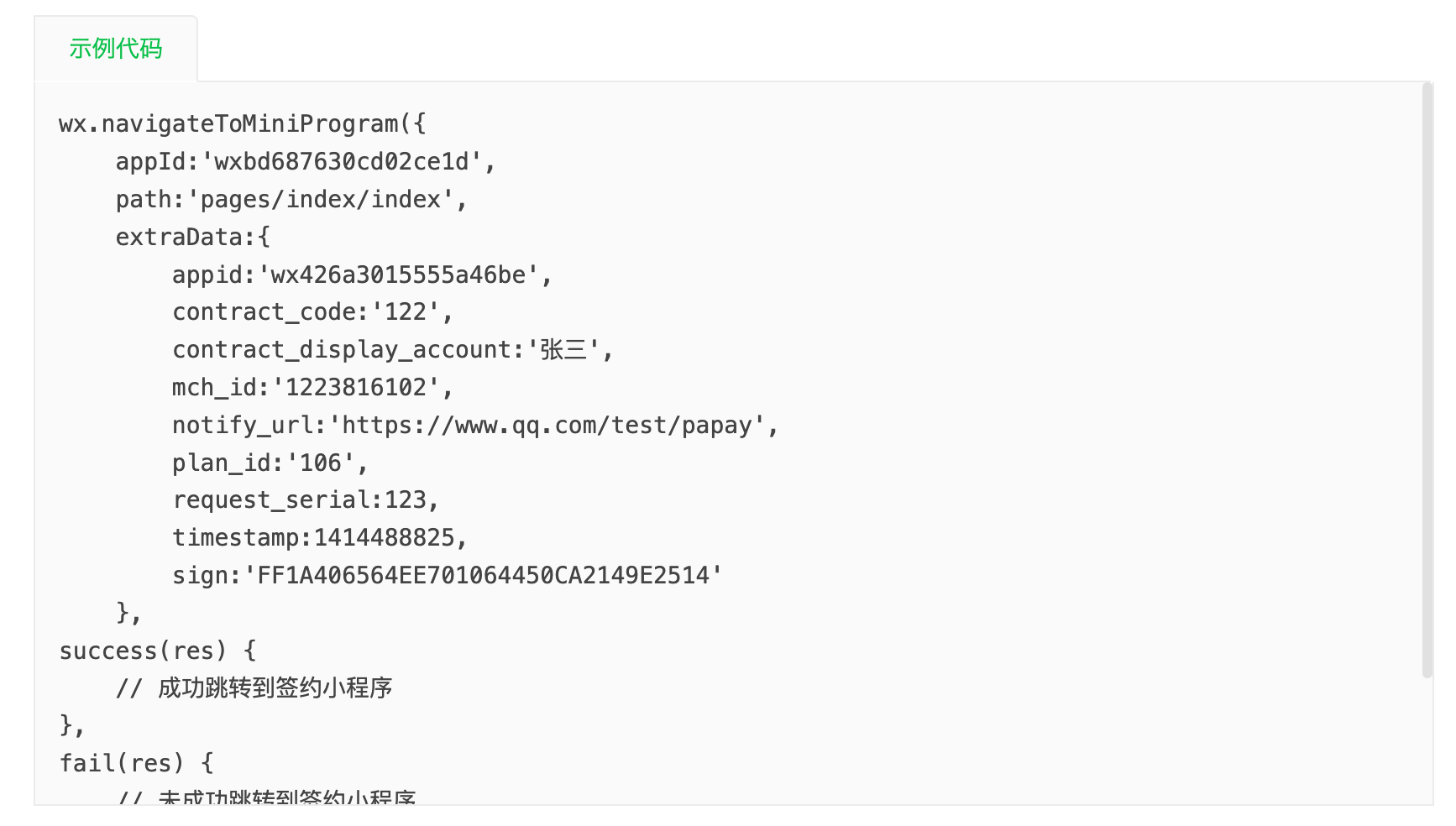Click the sign 'FF1A406564EE...' value
The image size is (1456, 826).
(483, 576)
